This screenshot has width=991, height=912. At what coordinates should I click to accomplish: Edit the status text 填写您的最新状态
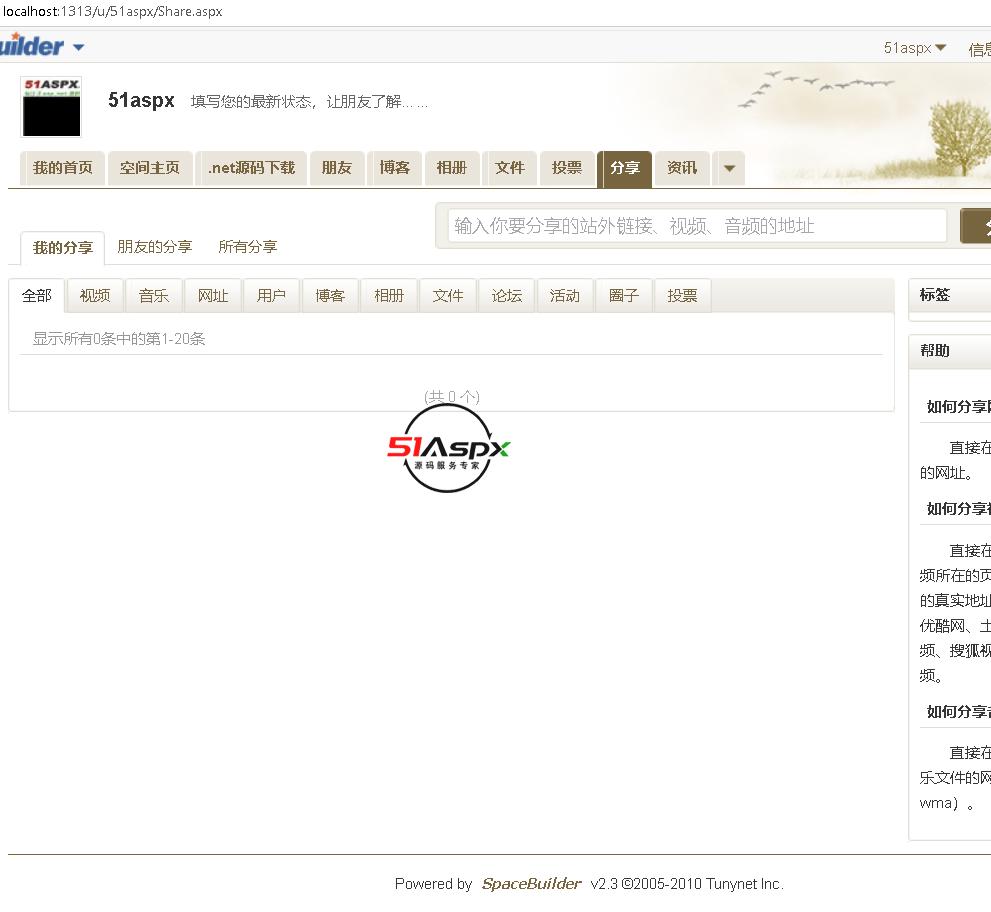309,102
